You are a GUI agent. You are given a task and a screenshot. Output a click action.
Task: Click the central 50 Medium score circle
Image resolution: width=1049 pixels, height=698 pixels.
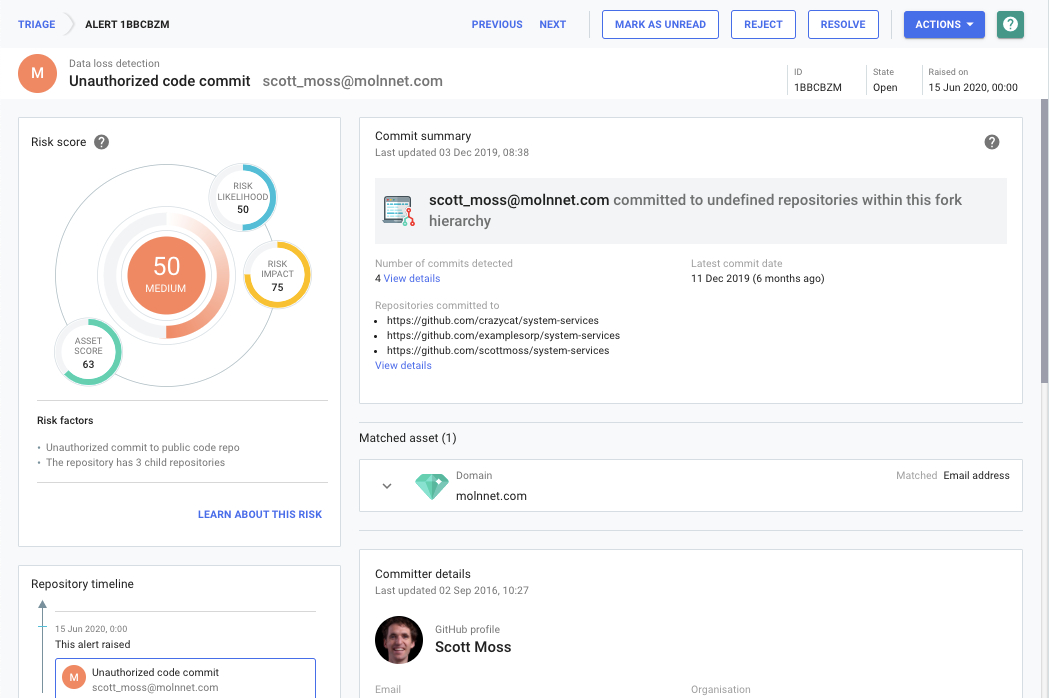coord(166,275)
